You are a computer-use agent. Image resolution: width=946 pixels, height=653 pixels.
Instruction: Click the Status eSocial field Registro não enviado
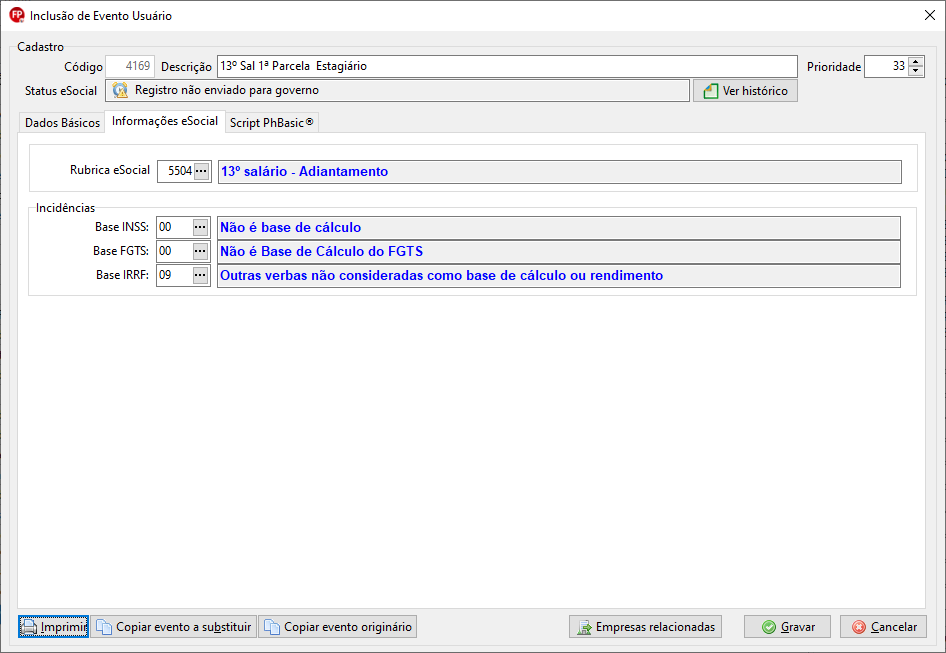click(x=398, y=91)
